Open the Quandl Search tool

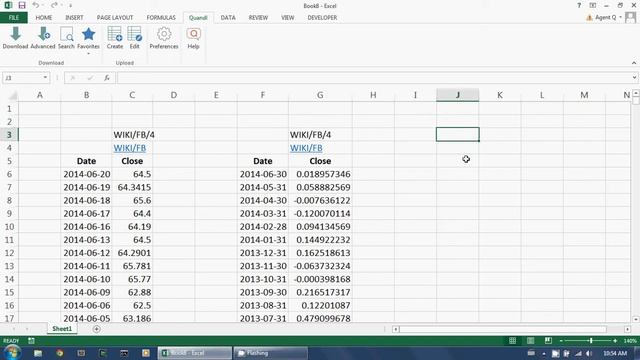(x=66, y=38)
